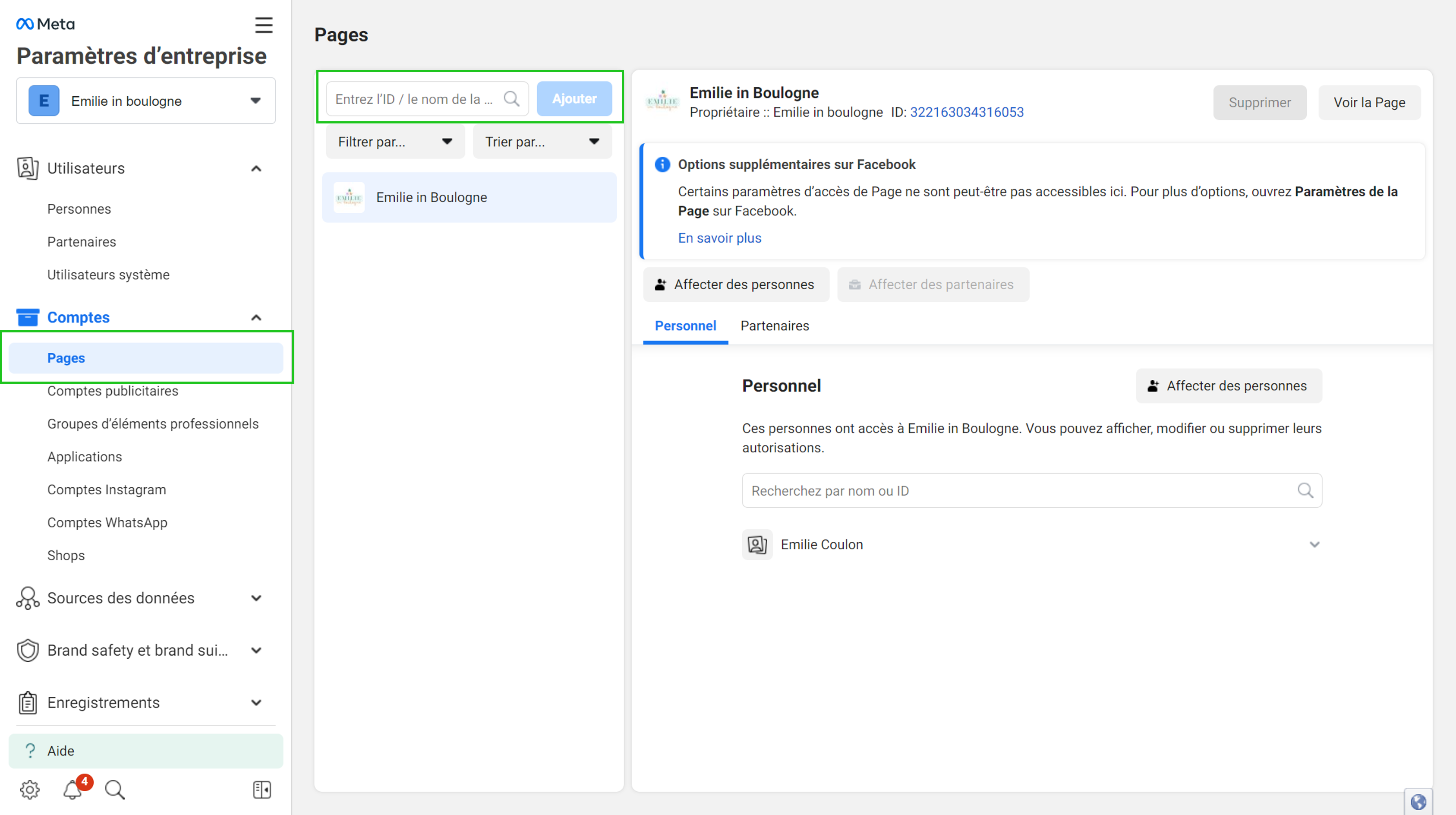Screen dimensions: 1456x815
Task: Expand Sources des données section
Action: (256, 598)
